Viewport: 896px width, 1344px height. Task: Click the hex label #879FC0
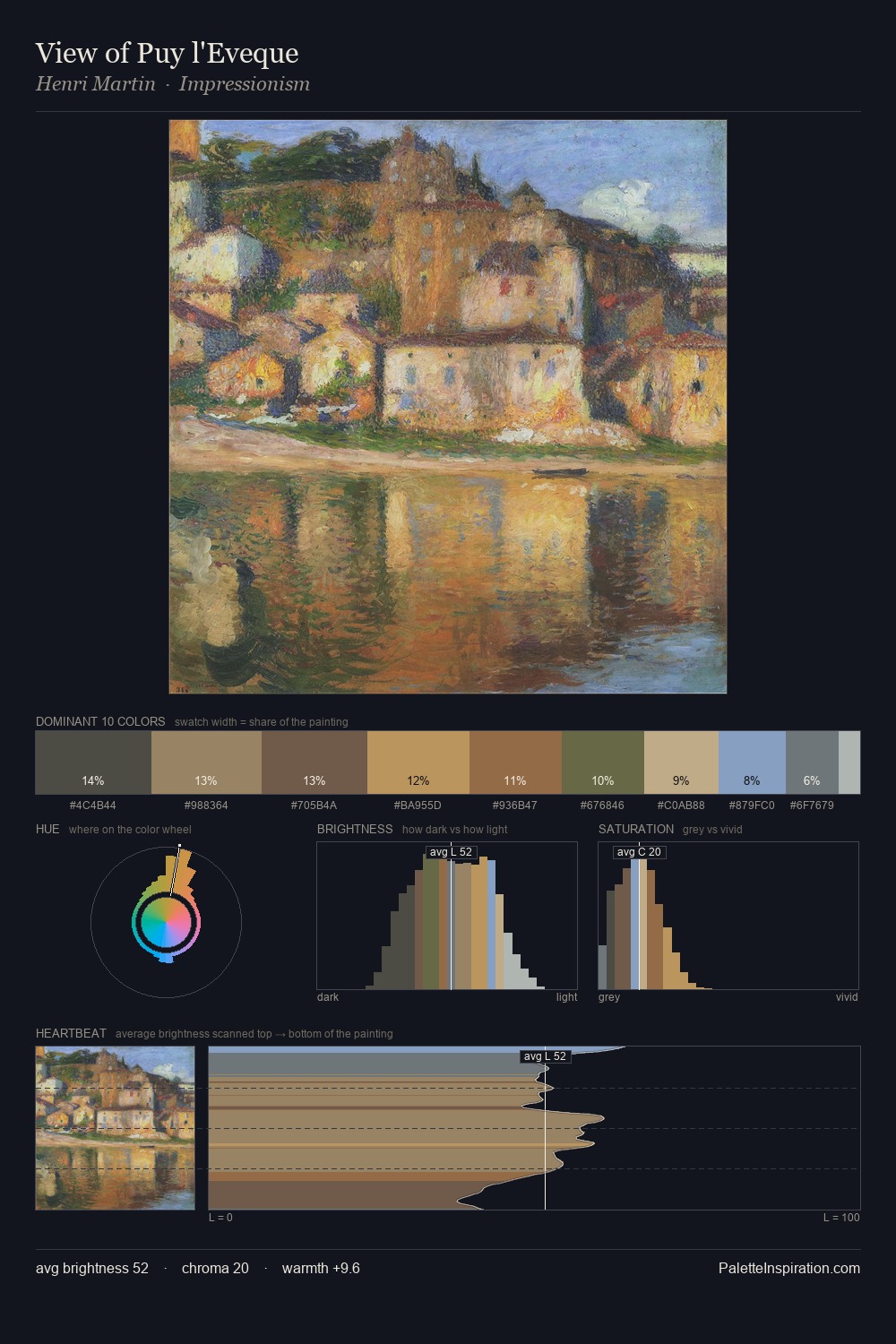point(752,806)
